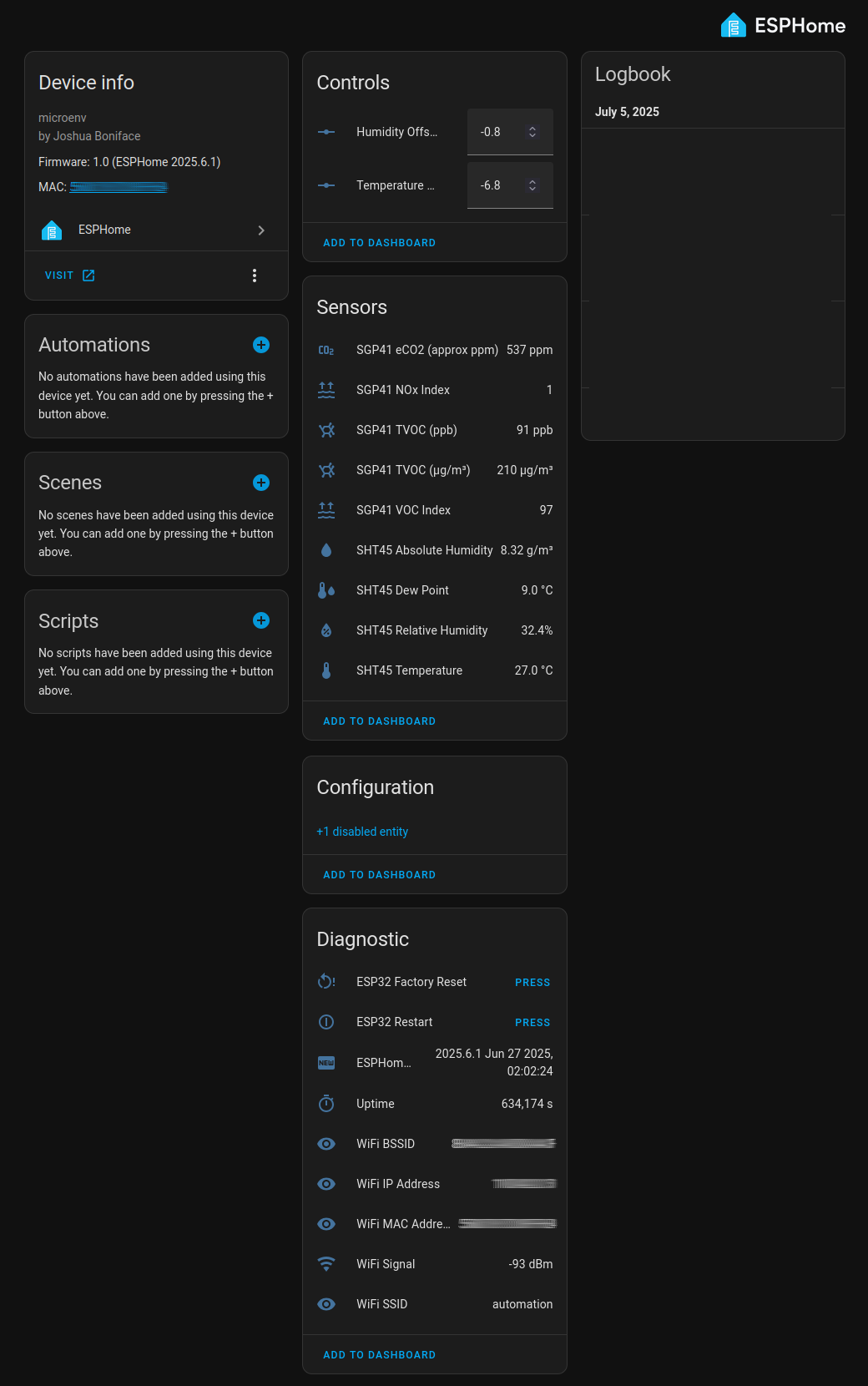The width and height of the screenshot is (868, 1386).
Task: Click the add Scenes plus icon
Action: pos(261,483)
